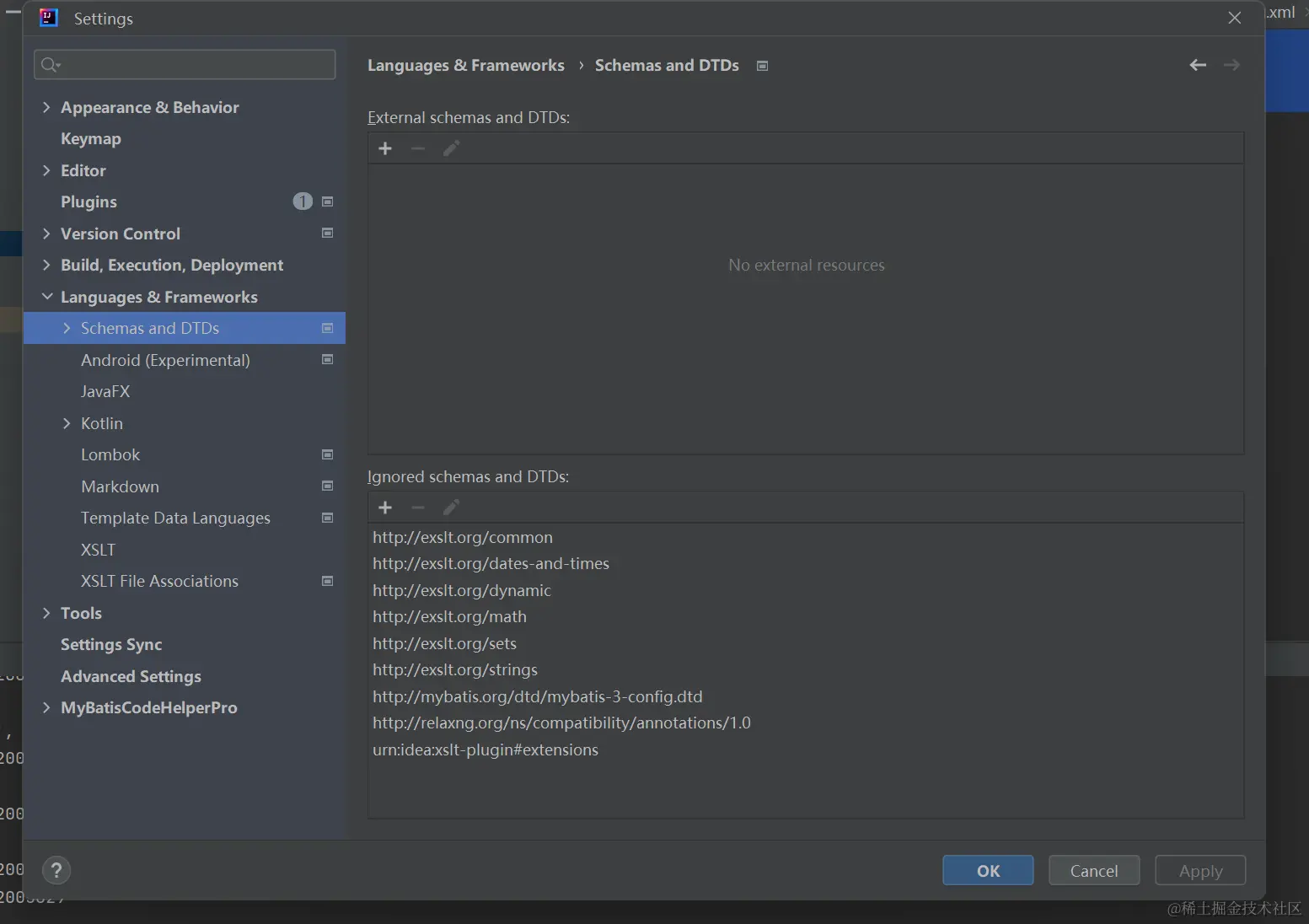Collapse the Languages & Frameworks node
Image resolution: width=1309 pixels, height=924 pixels.
pyautogui.click(x=46, y=297)
